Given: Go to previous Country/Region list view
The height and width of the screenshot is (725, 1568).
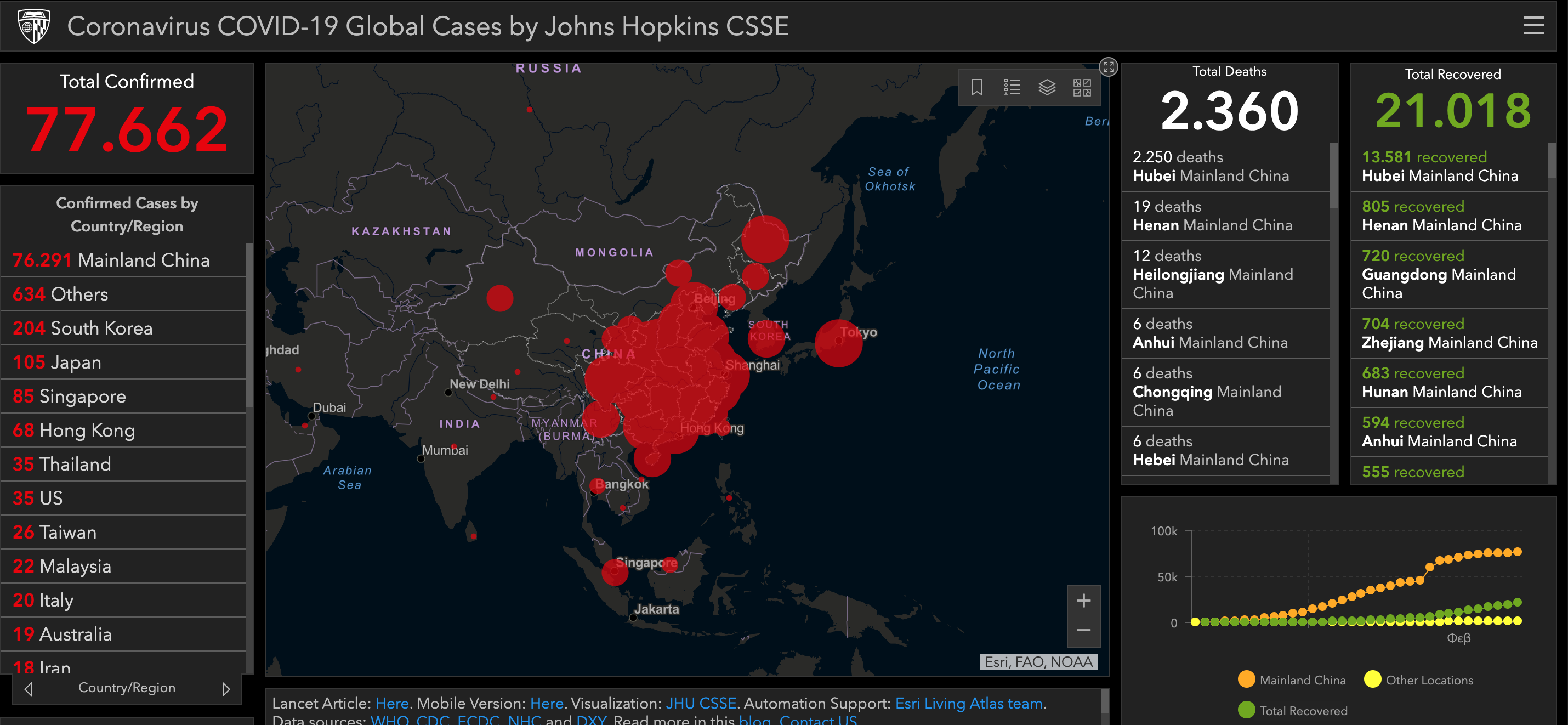Looking at the screenshot, I should coord(28,689).
